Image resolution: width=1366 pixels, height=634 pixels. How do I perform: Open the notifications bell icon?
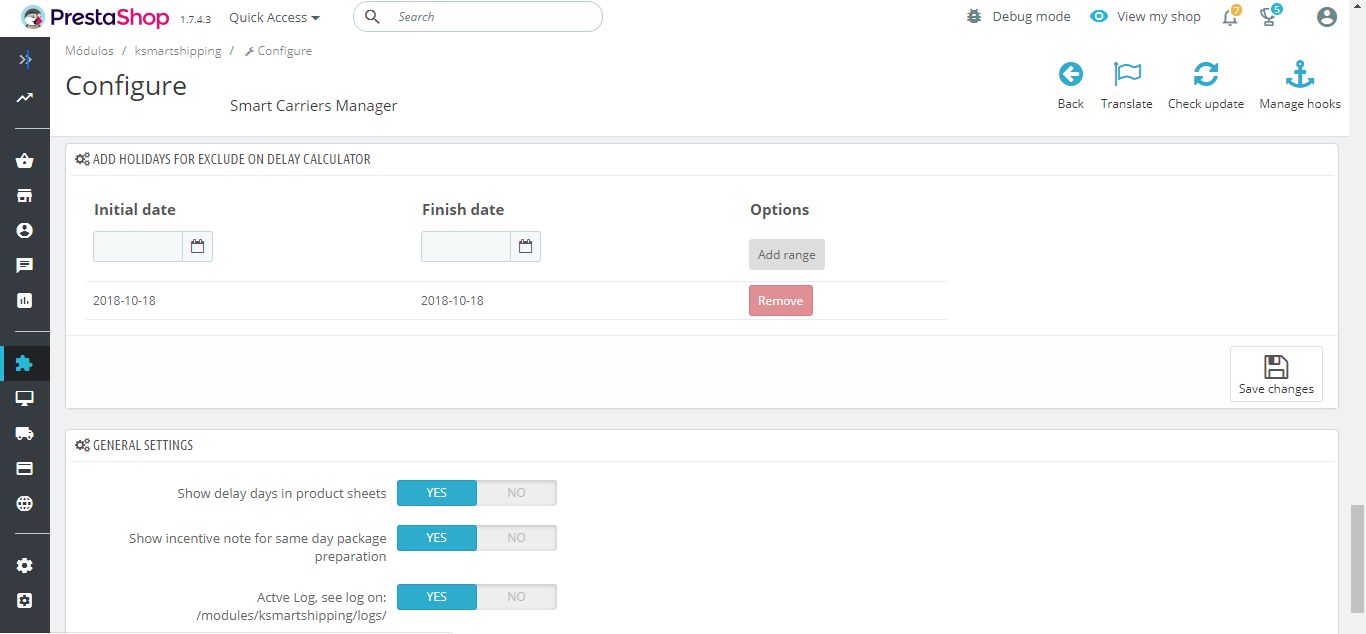coord(1230,17)
